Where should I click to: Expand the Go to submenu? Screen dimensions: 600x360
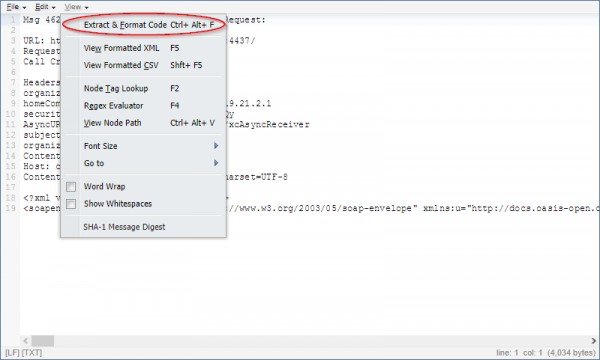click(143, 163)
